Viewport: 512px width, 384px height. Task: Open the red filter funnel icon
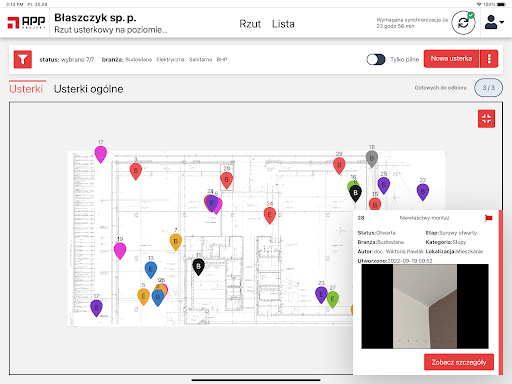23,59
